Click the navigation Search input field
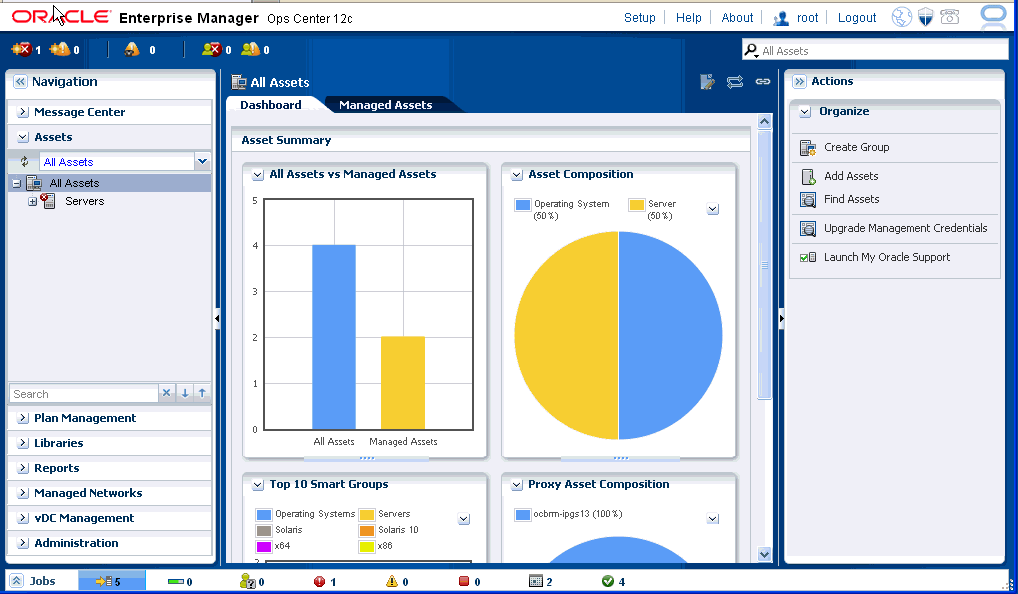 pos(84,394)
